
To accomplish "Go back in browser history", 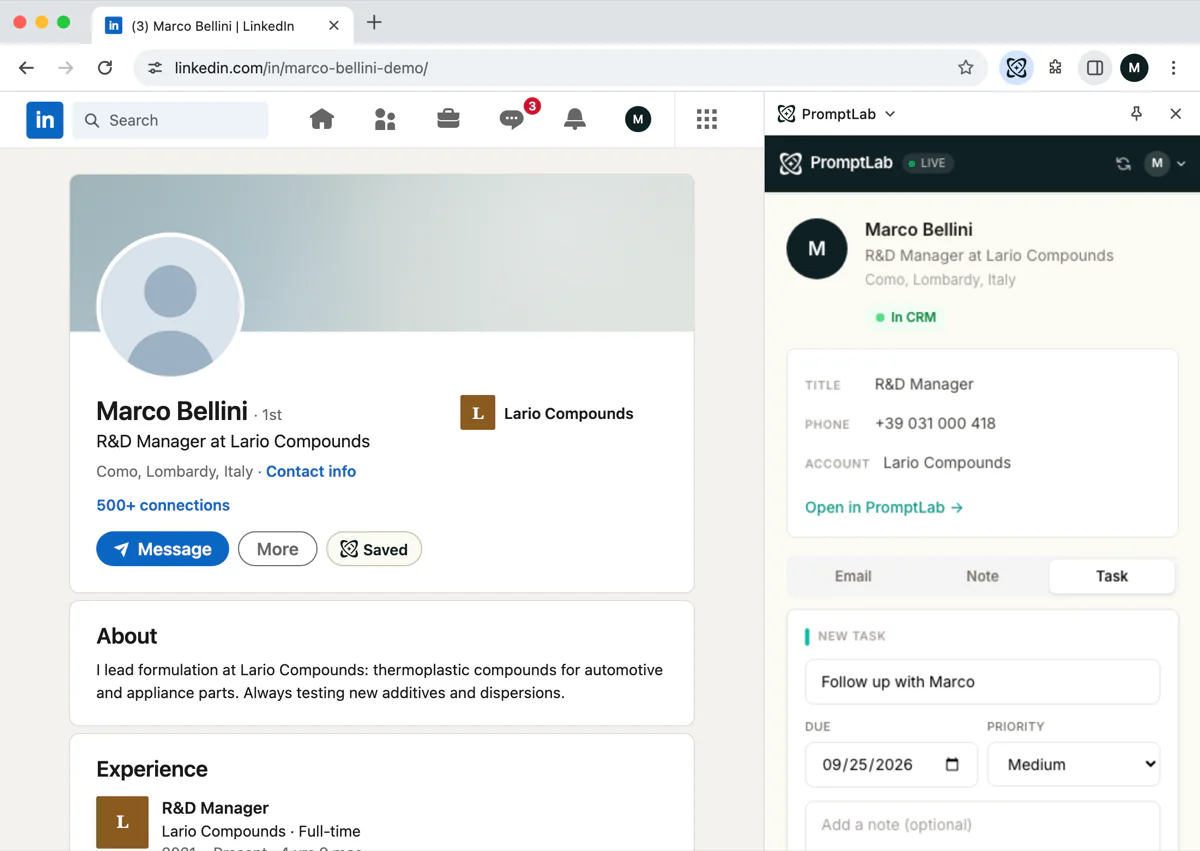I will click(27, 68).
